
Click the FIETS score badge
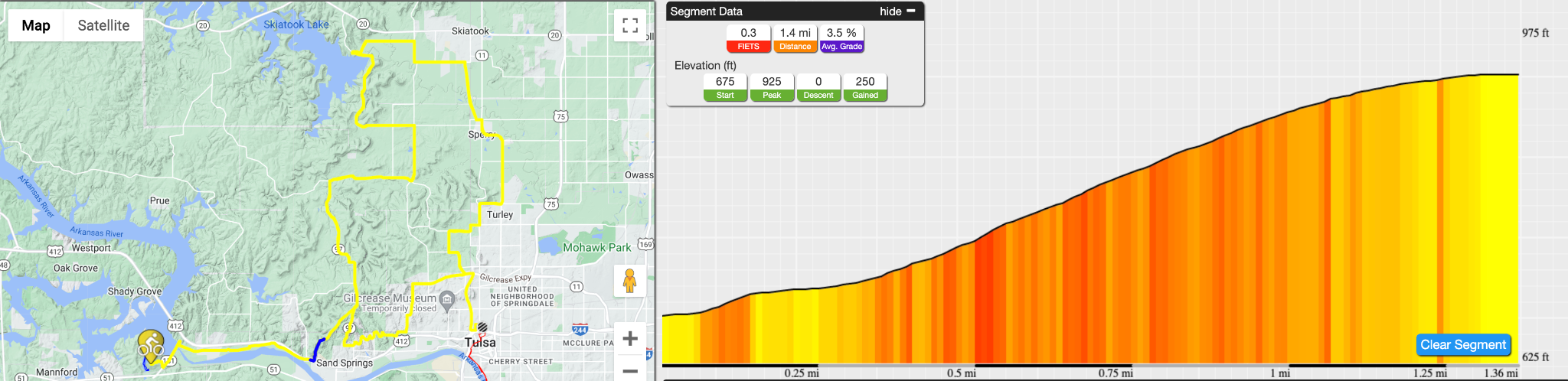[x=748, y=39]
